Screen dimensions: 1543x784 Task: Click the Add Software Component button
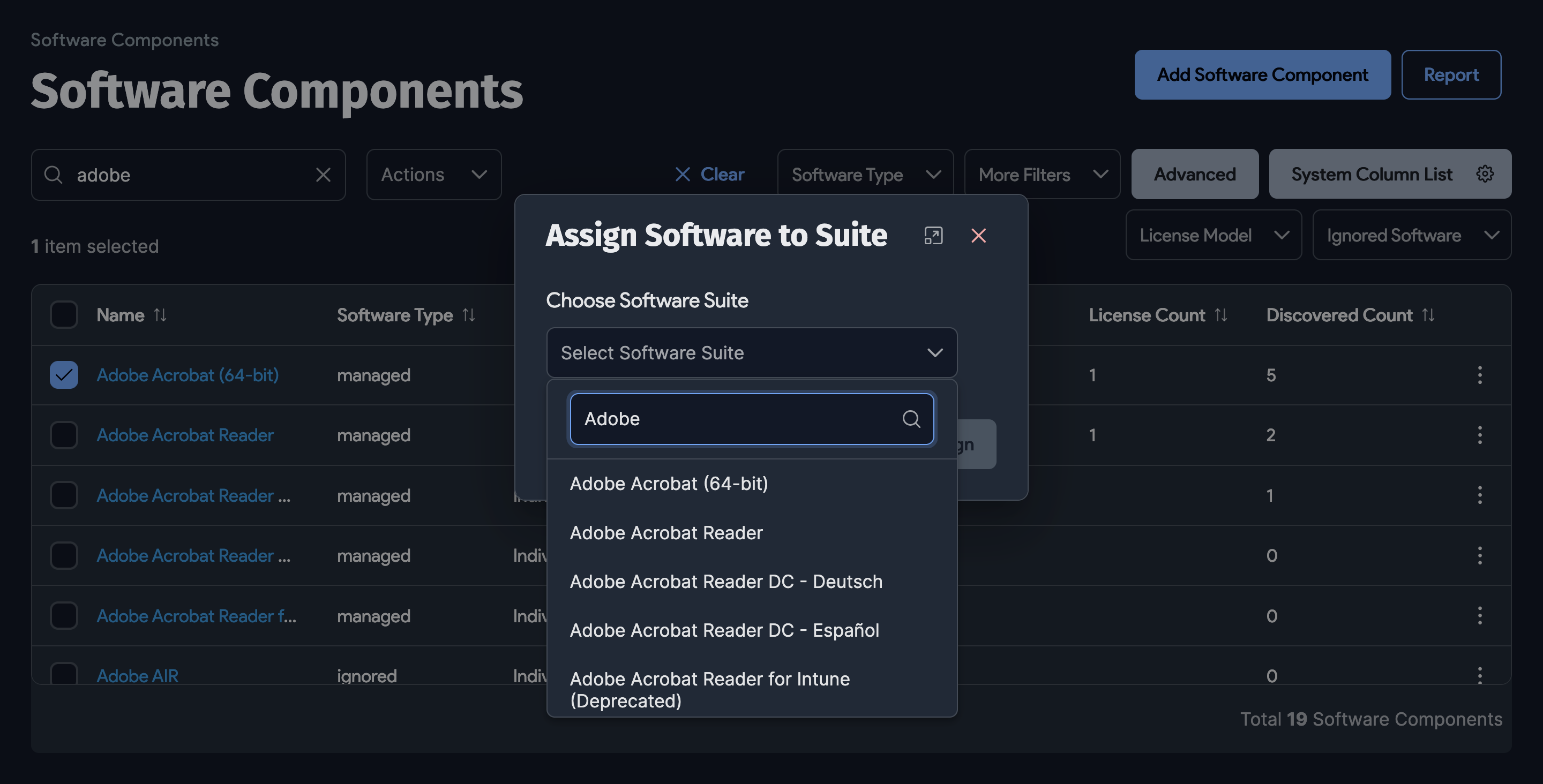[x=1262, y=74]
